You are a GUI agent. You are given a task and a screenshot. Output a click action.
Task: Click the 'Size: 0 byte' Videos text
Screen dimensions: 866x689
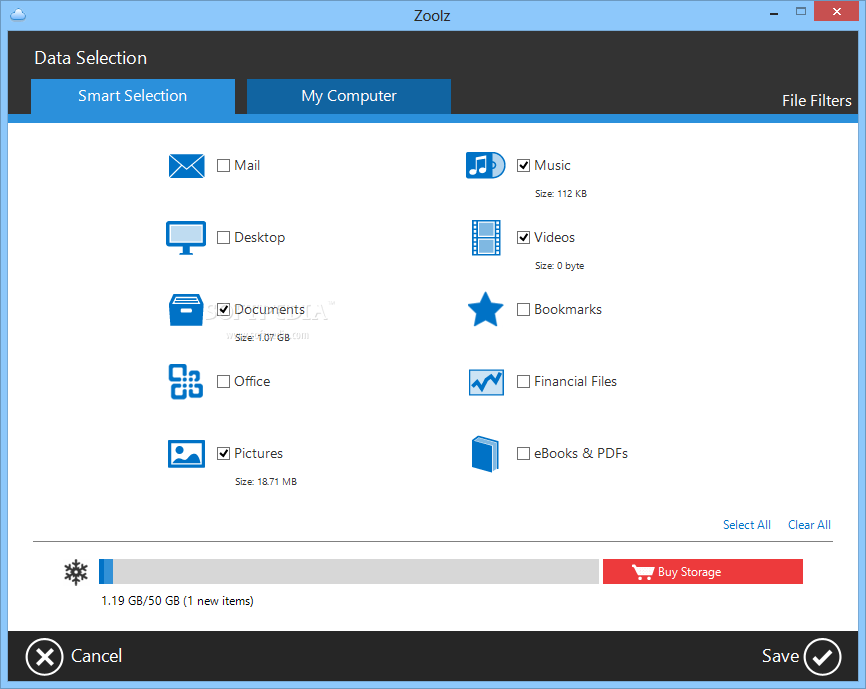pyautogui.click(x=559, y=266)
